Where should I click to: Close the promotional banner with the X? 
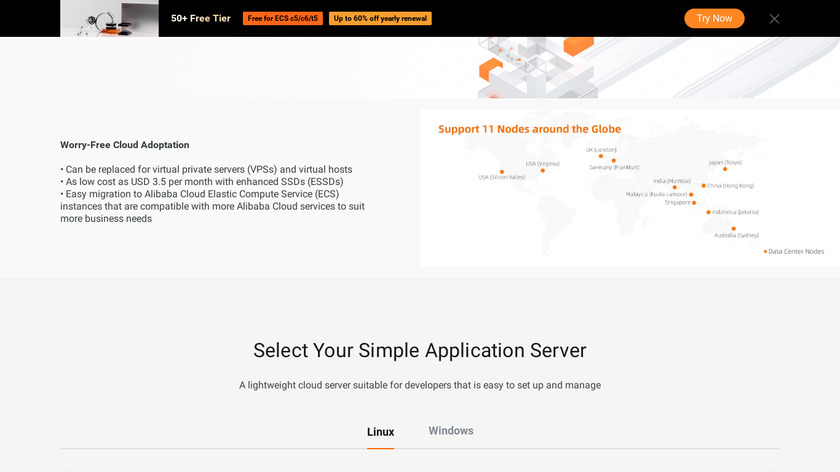(x=774, y=18)
